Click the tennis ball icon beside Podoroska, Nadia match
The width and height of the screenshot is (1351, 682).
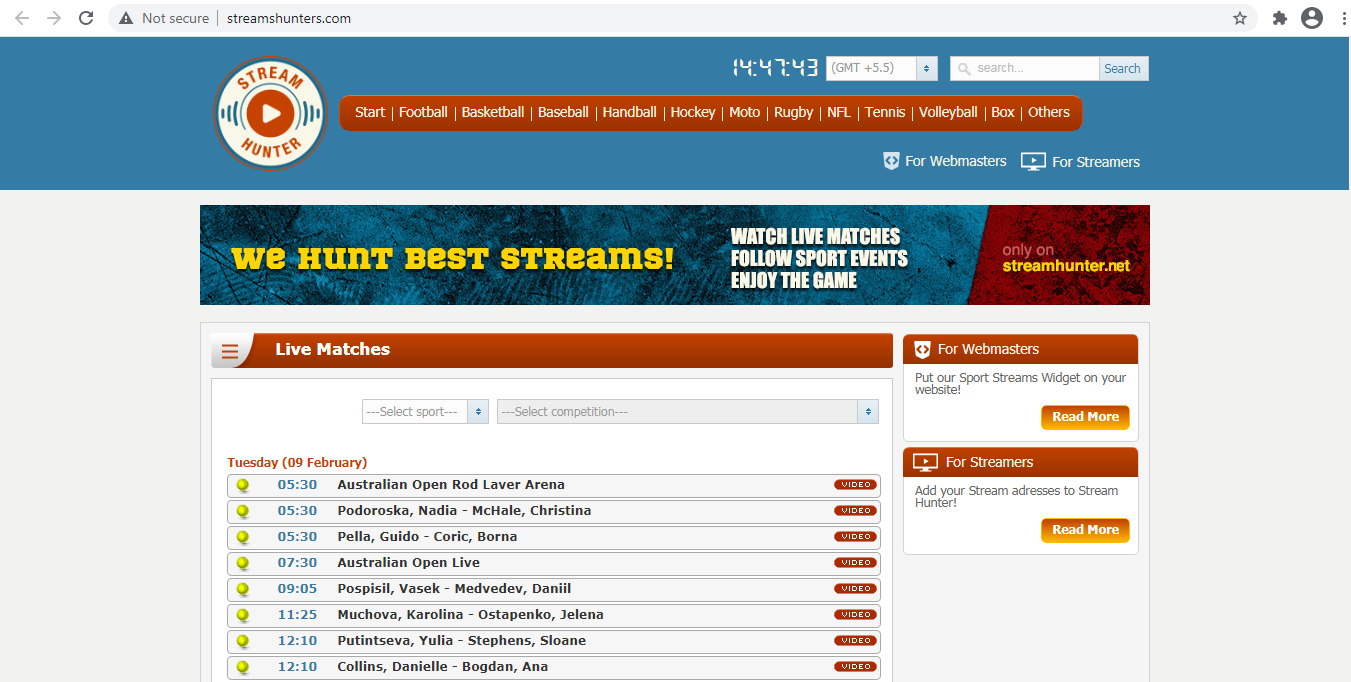[x=242, y=512]
